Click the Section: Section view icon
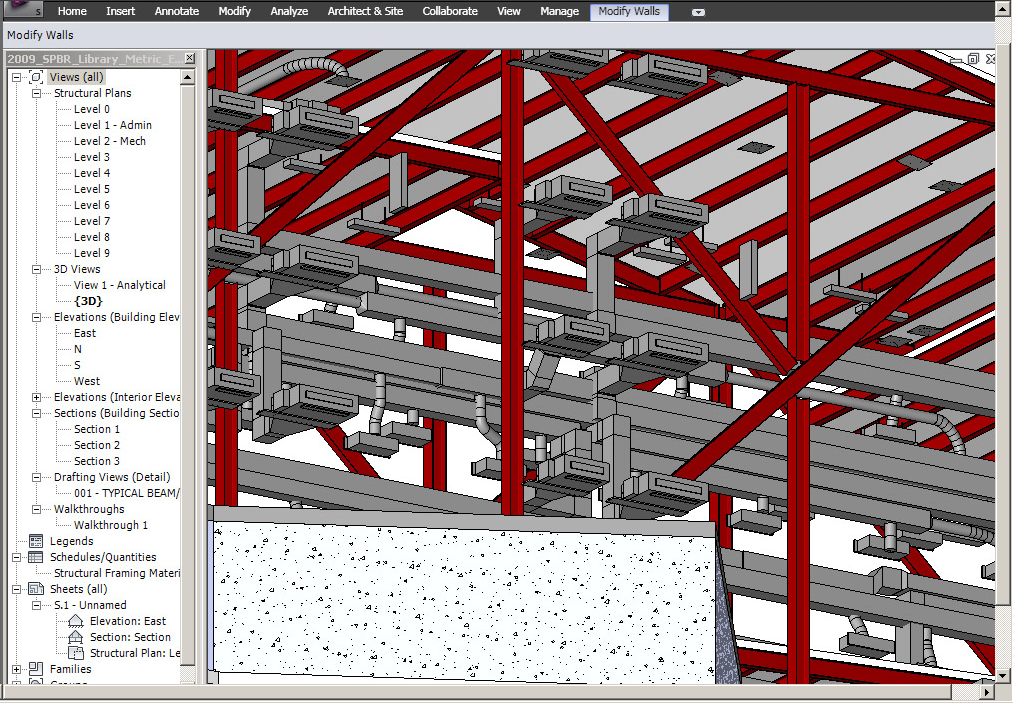 (x=76, y=637)
